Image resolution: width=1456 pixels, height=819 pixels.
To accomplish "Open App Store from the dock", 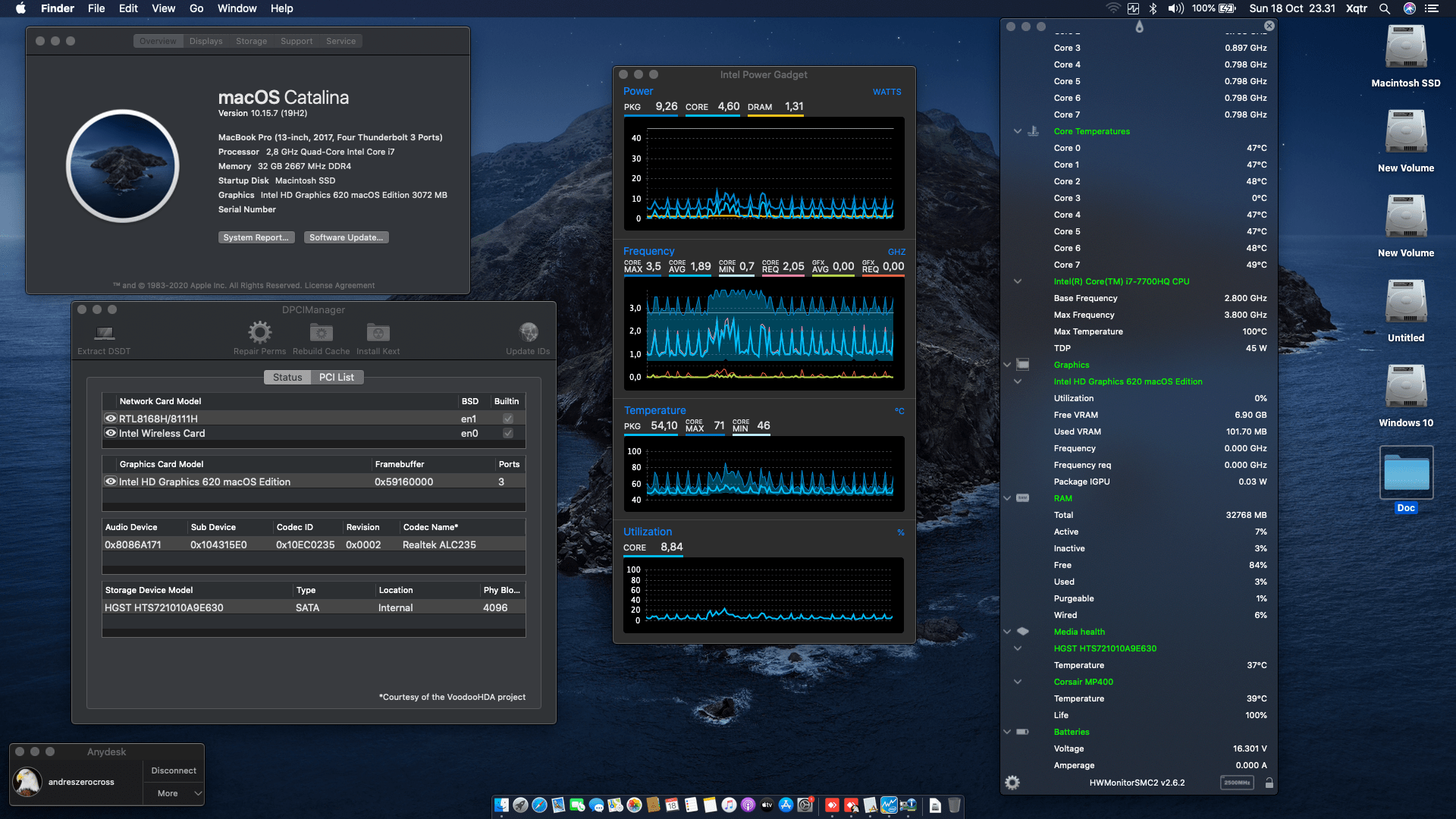I will [x=786, y=805].
